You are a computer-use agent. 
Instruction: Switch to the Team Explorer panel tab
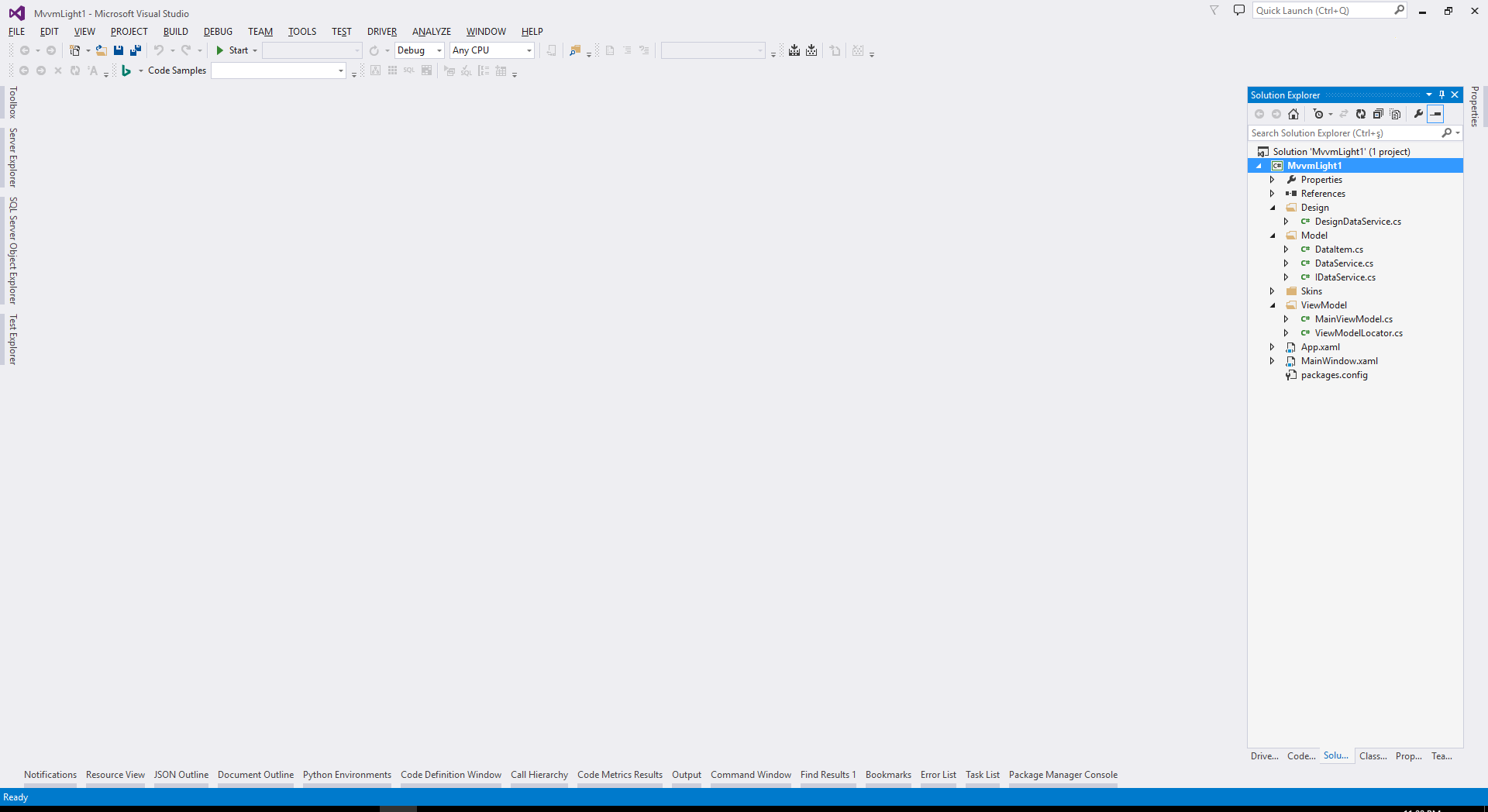coord(1441,756)
